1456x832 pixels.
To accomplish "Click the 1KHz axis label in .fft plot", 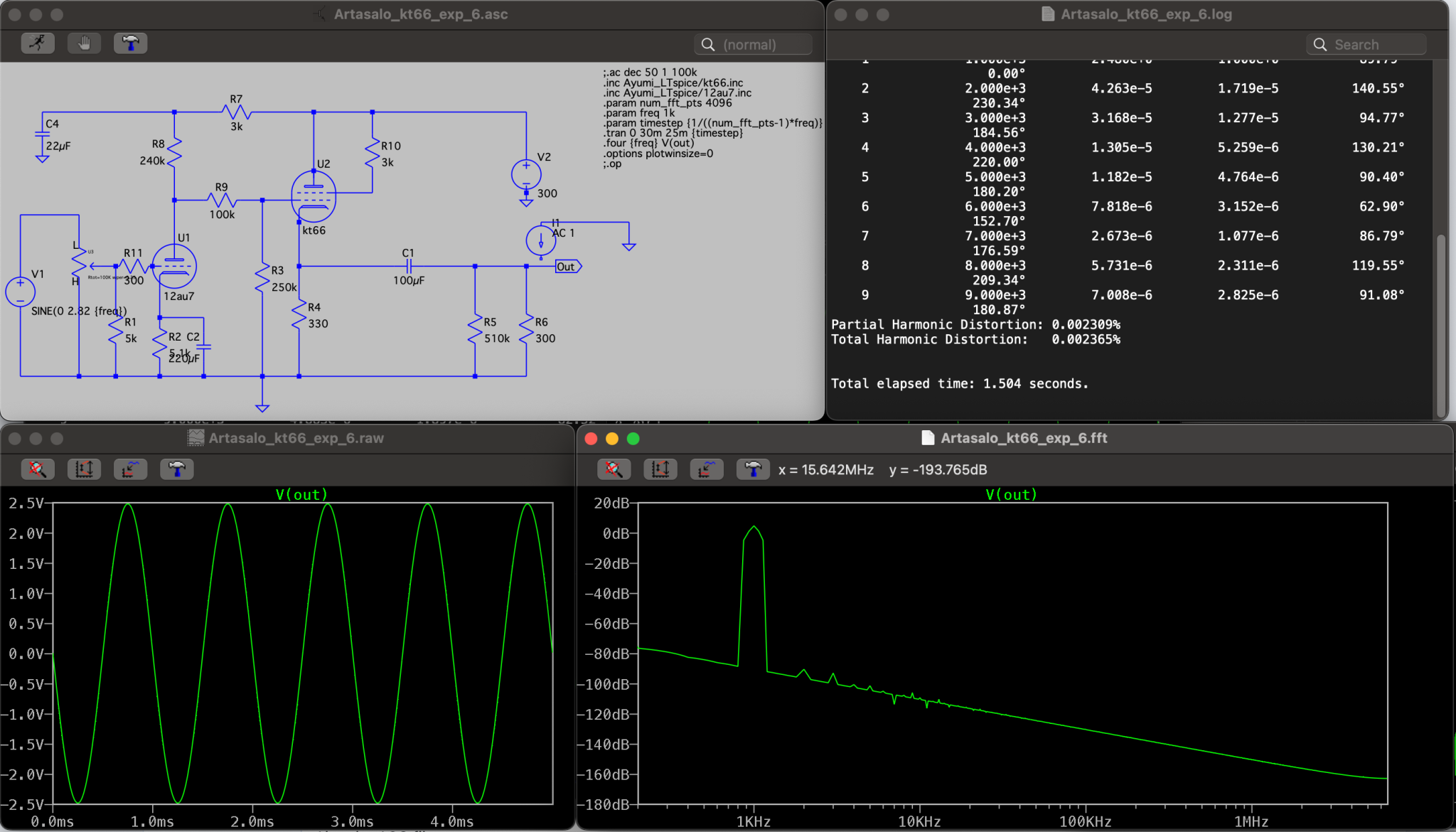I will point(754,822).
